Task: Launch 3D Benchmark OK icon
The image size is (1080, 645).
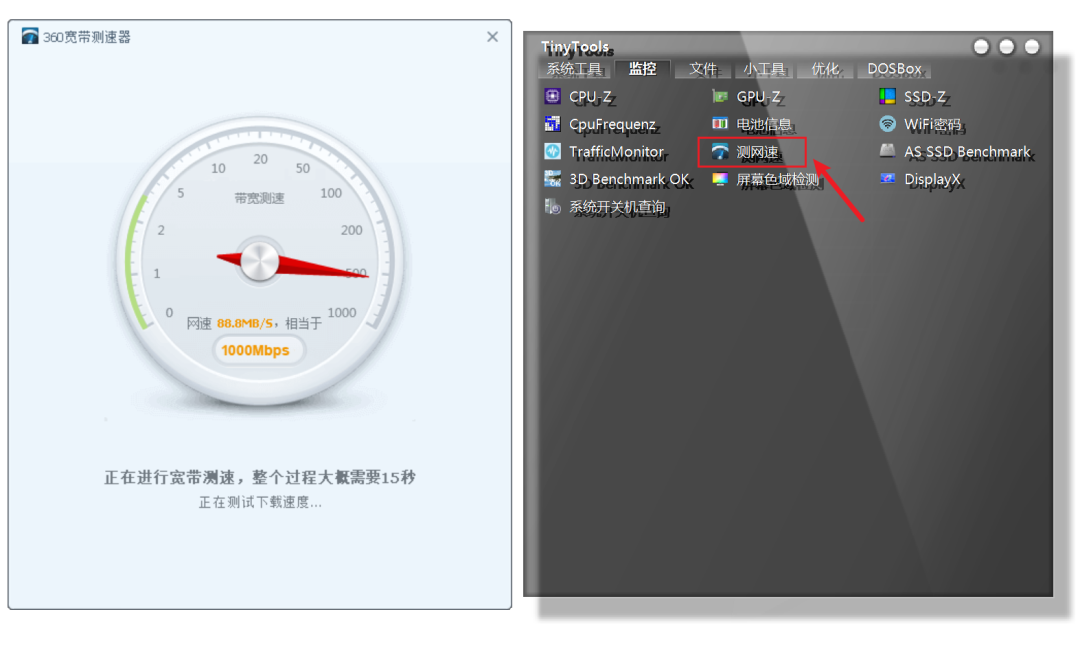Action: [x=552, y=178]
